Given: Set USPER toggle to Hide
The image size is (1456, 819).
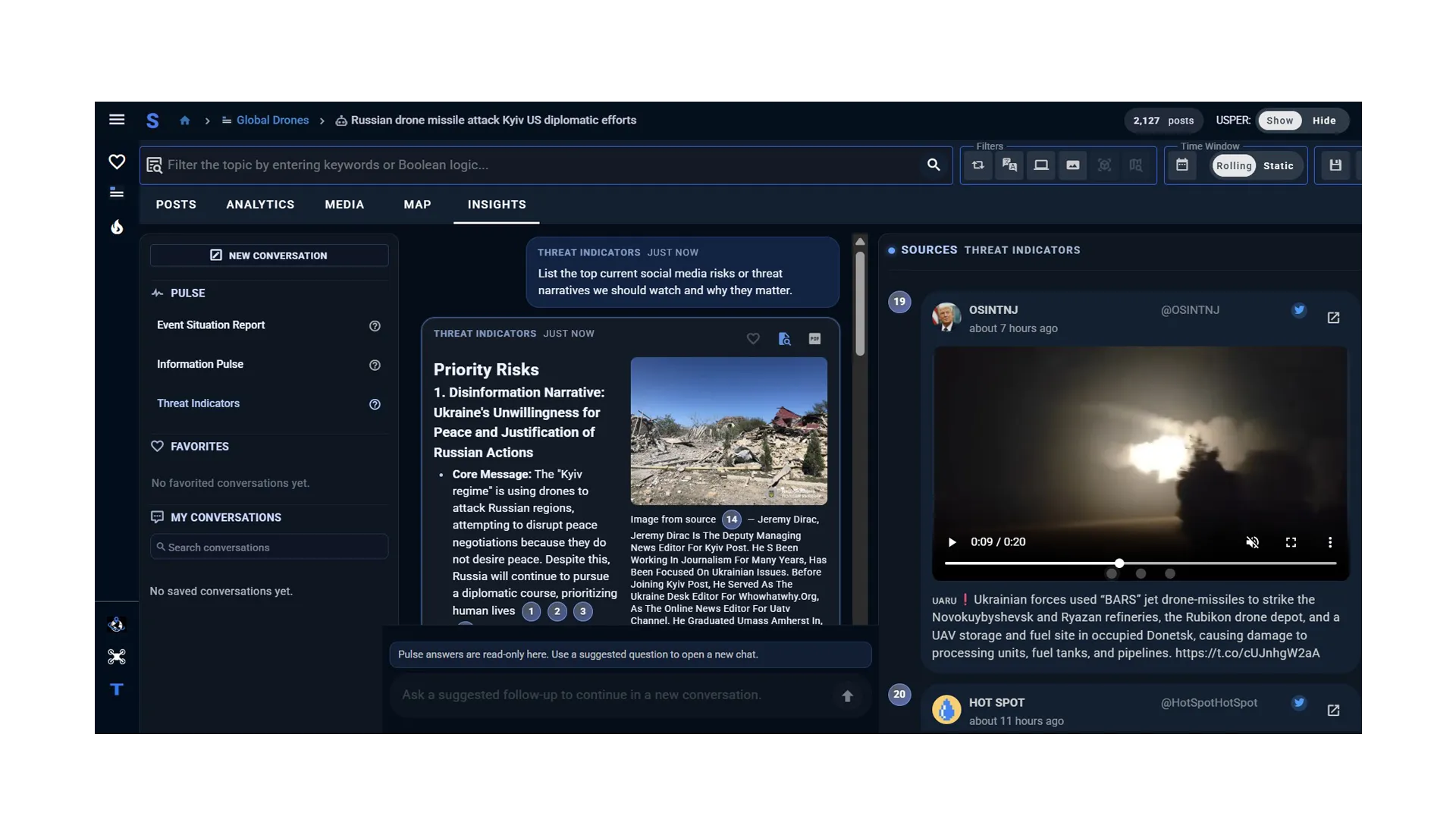Looking at the screenshot, I should pos(1324,121).
